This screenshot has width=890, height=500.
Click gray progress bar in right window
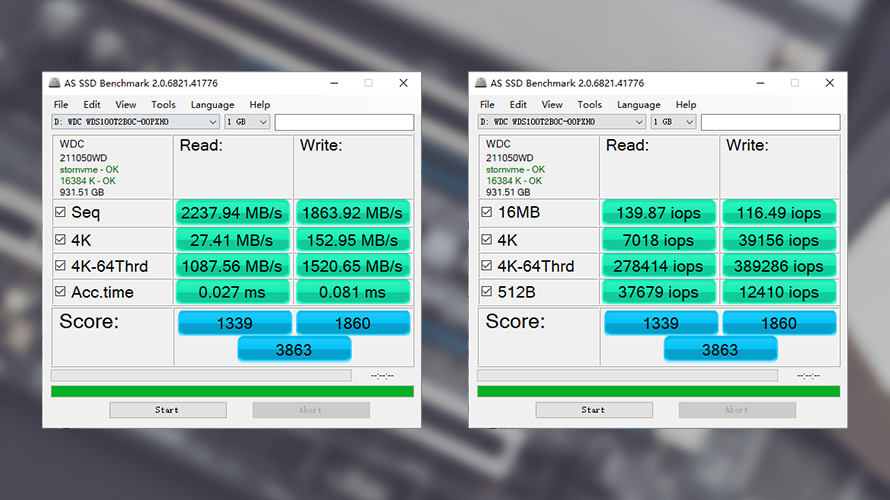pyautogui.click(x=627, y=375)
